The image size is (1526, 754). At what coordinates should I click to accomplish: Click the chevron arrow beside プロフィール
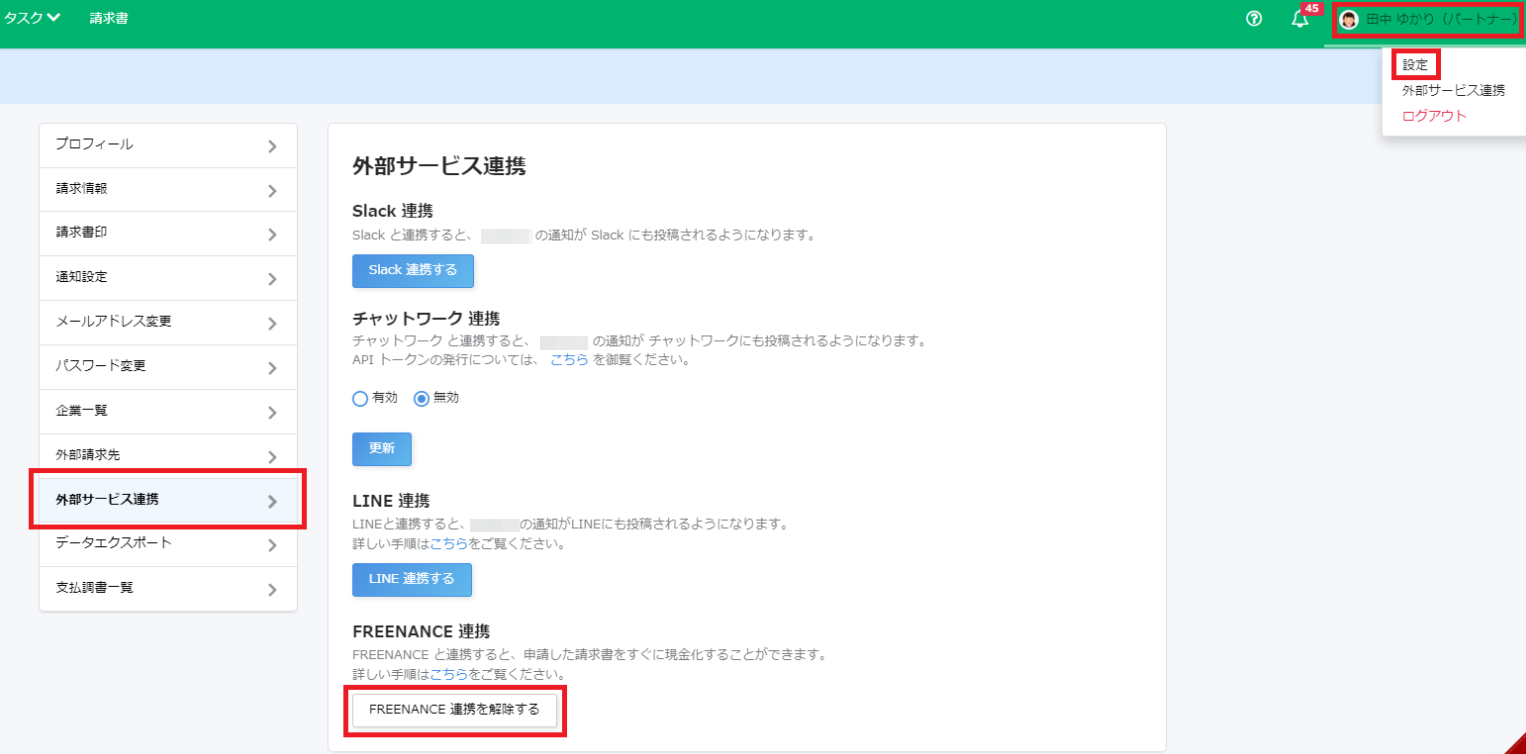point(272,146)
